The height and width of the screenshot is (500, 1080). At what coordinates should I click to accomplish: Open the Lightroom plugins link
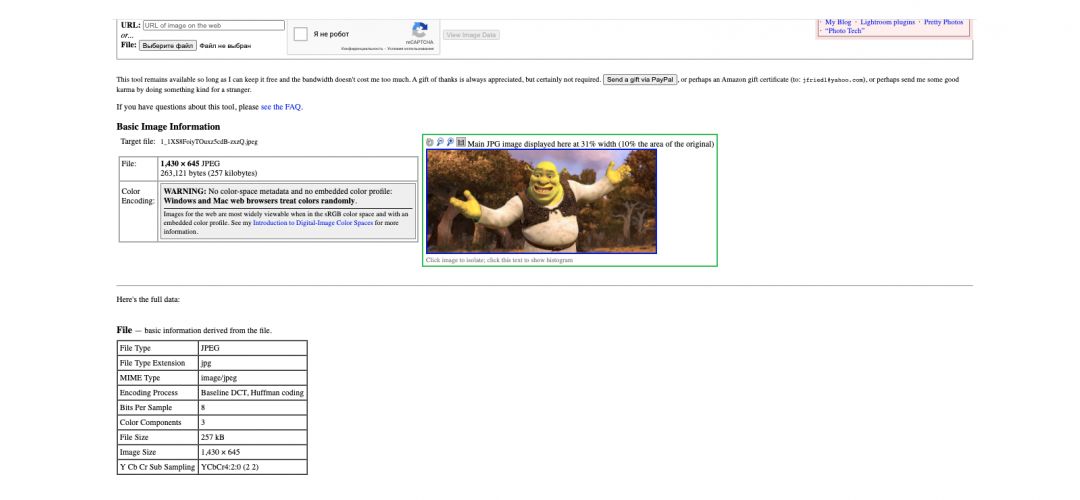889,22
